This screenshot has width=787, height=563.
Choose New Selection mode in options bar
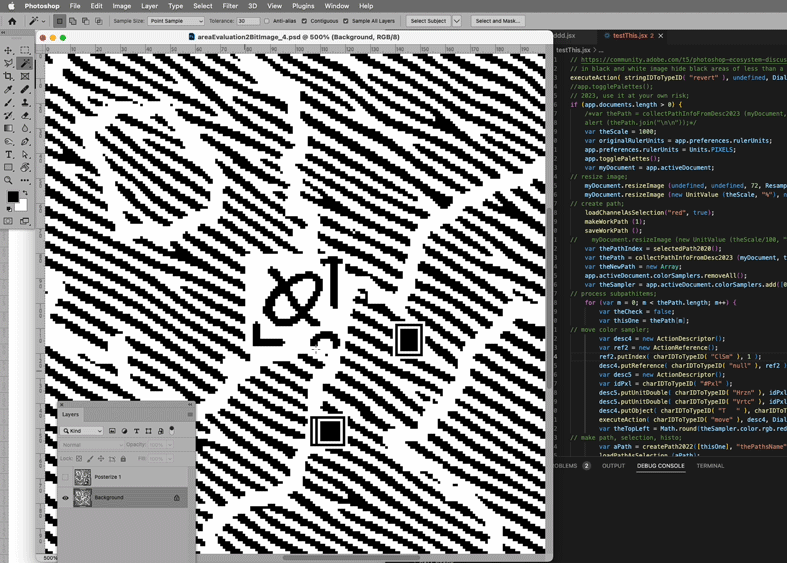coord(60,21)
